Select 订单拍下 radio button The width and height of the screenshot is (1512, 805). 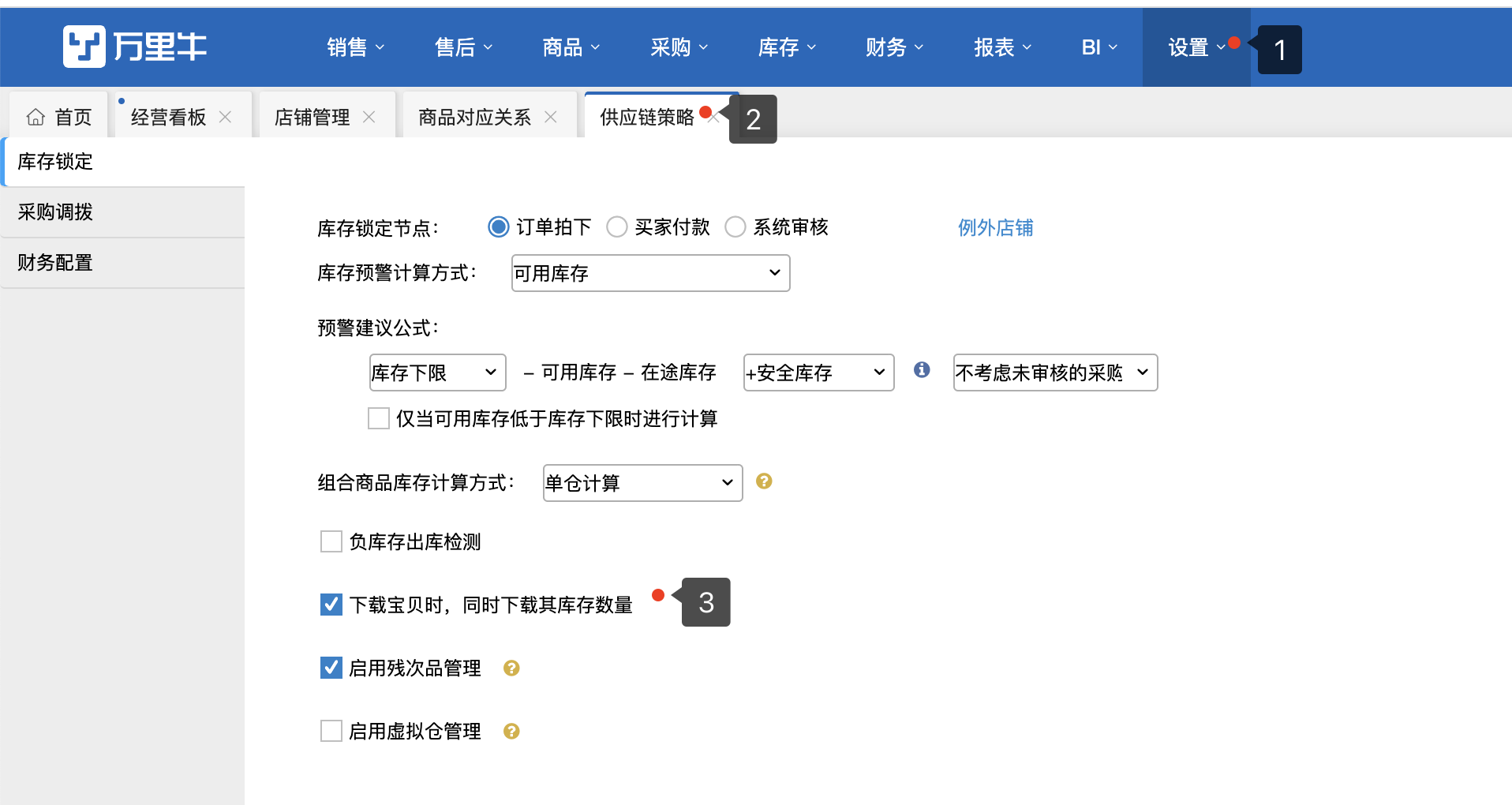point(499,227)
